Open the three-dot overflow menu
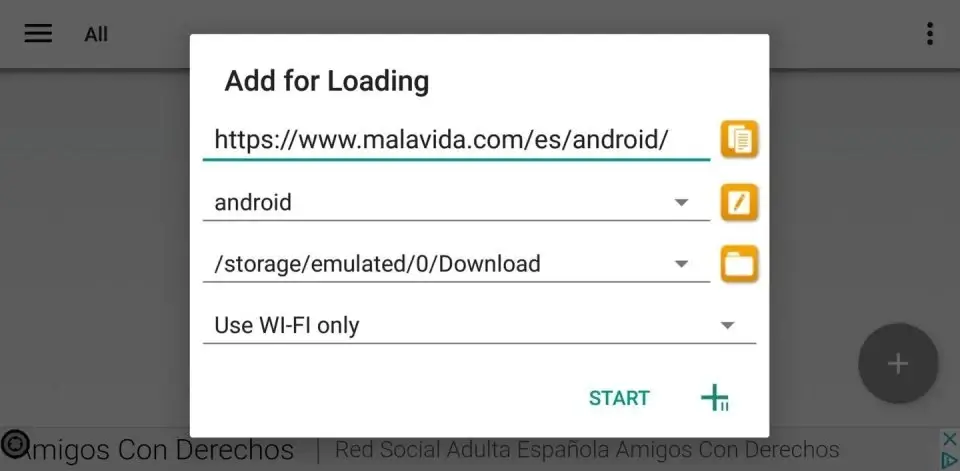The width and height of the screenshot is (960, 471). 929,34
